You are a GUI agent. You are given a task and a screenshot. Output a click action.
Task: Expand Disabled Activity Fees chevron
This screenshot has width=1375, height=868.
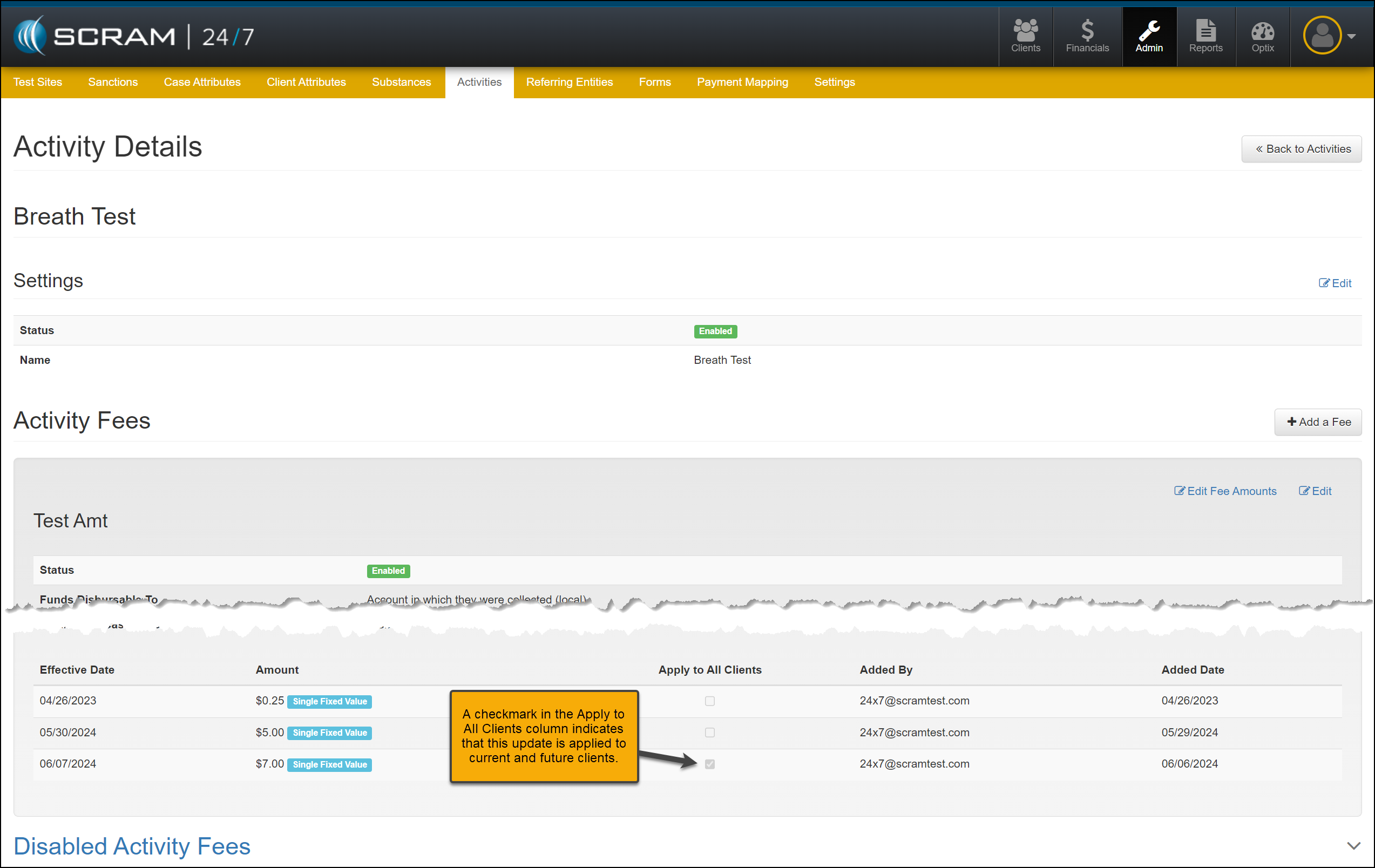coord(1353,846)
